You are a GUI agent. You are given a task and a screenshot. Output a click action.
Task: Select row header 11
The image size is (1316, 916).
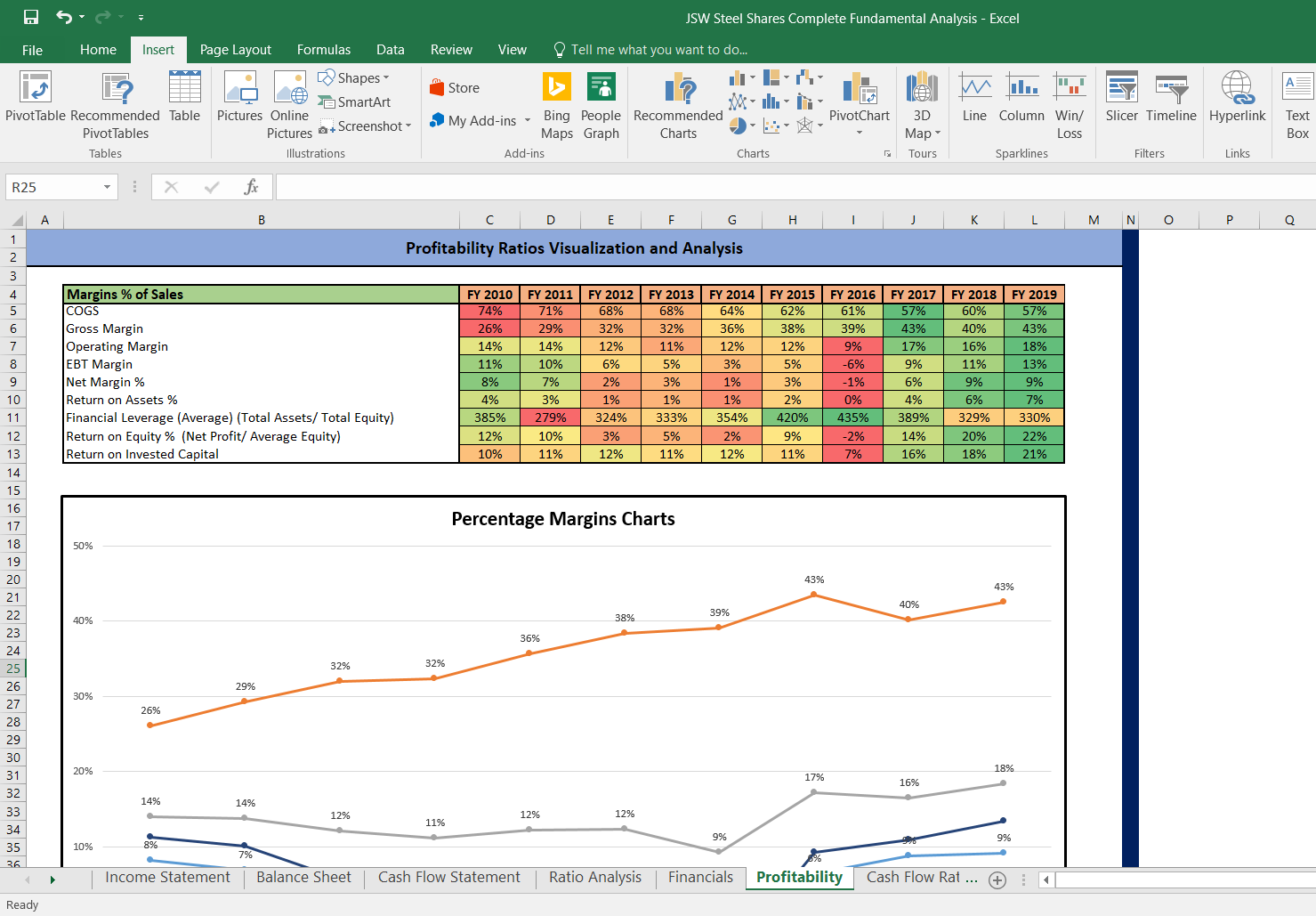(13, 417)
